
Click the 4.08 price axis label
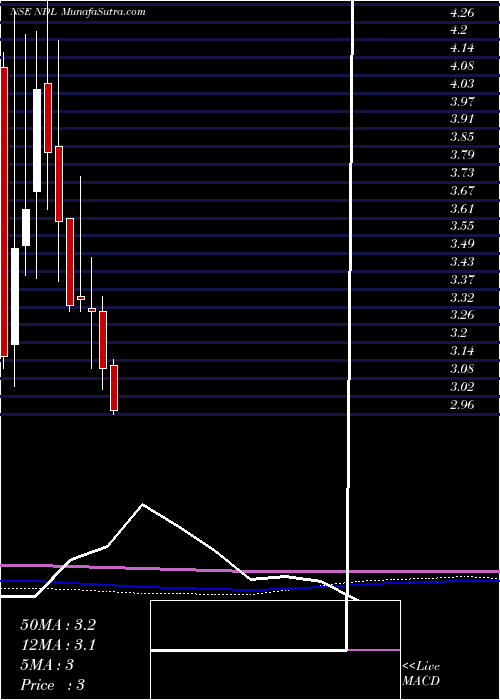pos(462,66)
